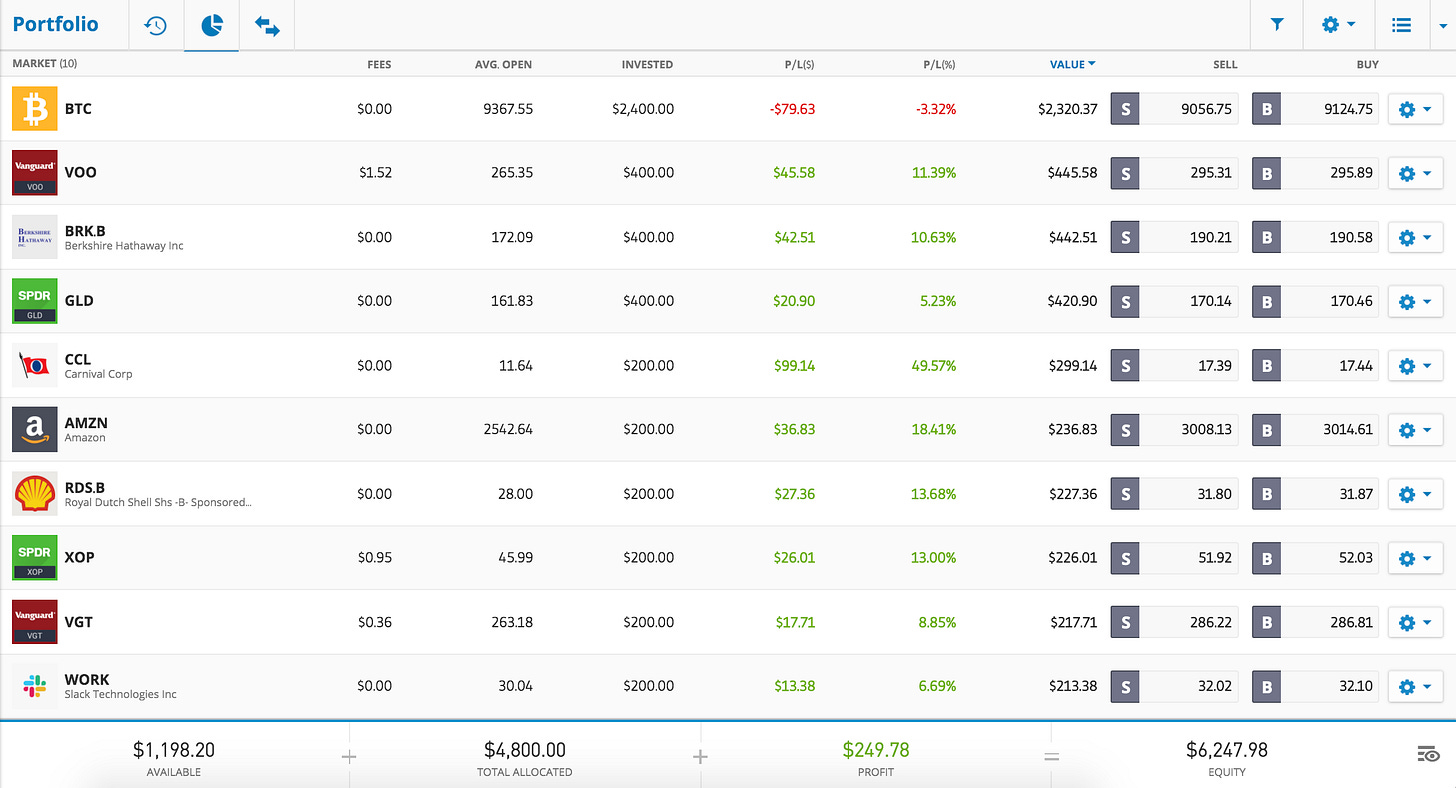Open the BRK.B row gear dropdown
Screen dimensions: 1456x788
(x=1415, y=238)
